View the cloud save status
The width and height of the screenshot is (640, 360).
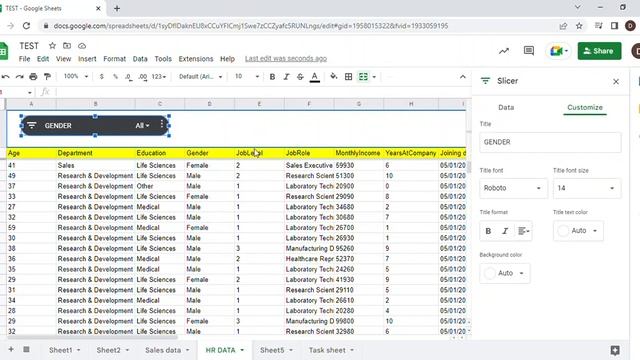(x=82, y=46)
